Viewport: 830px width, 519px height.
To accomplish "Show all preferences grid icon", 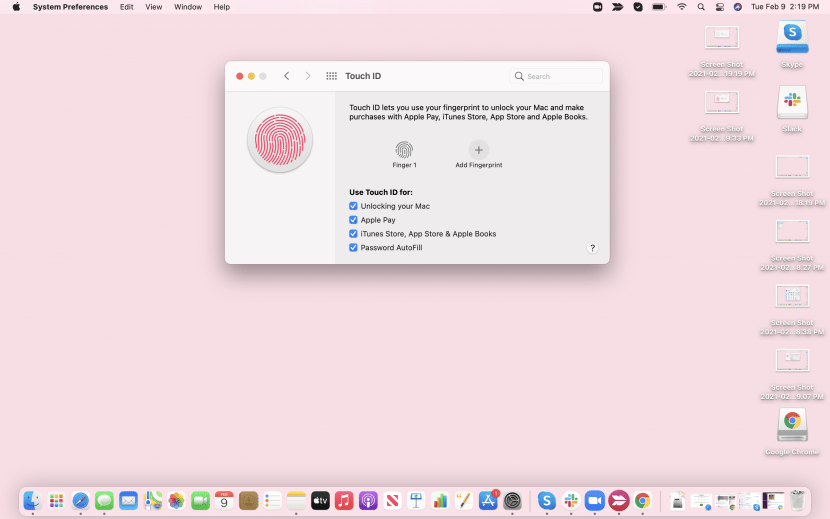I will pyautogui.click(x=331, y=76).
